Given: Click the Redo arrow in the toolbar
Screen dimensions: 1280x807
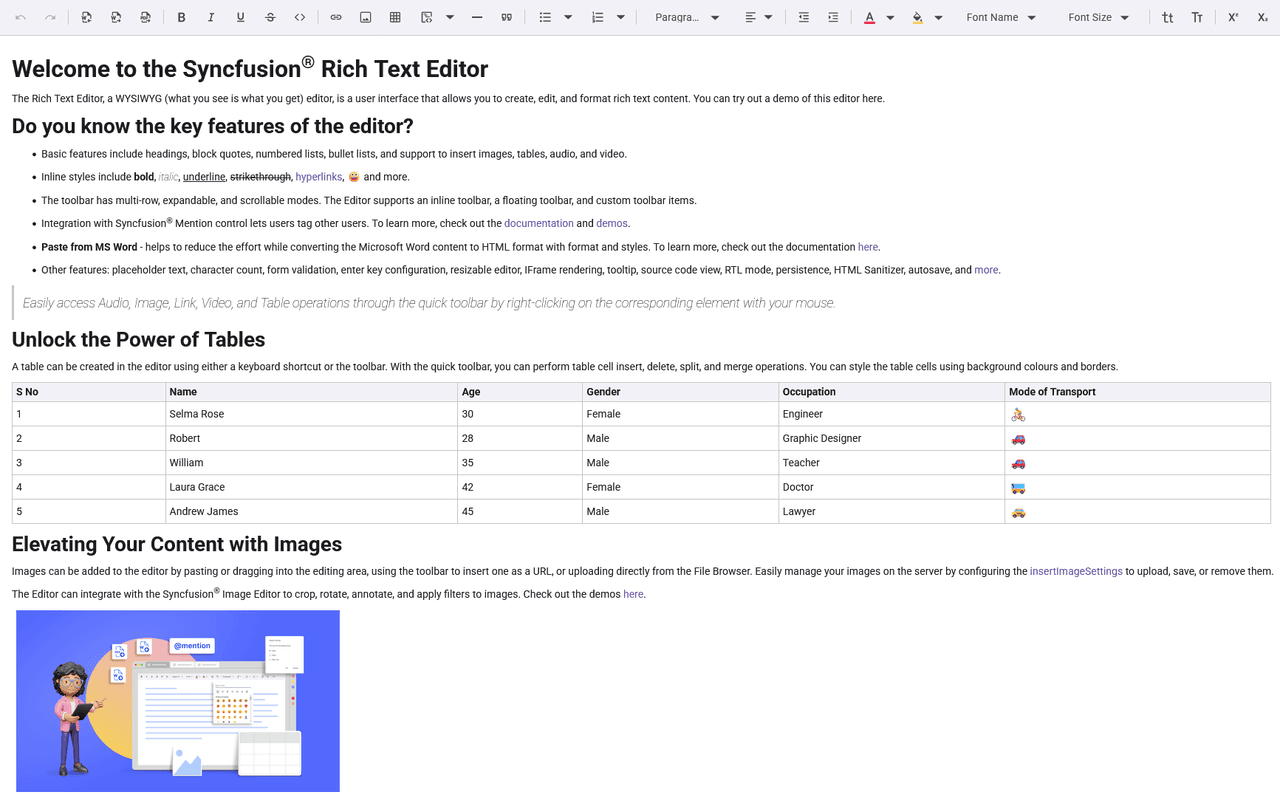Looking at the screenshot, I should tap(51, 17).
